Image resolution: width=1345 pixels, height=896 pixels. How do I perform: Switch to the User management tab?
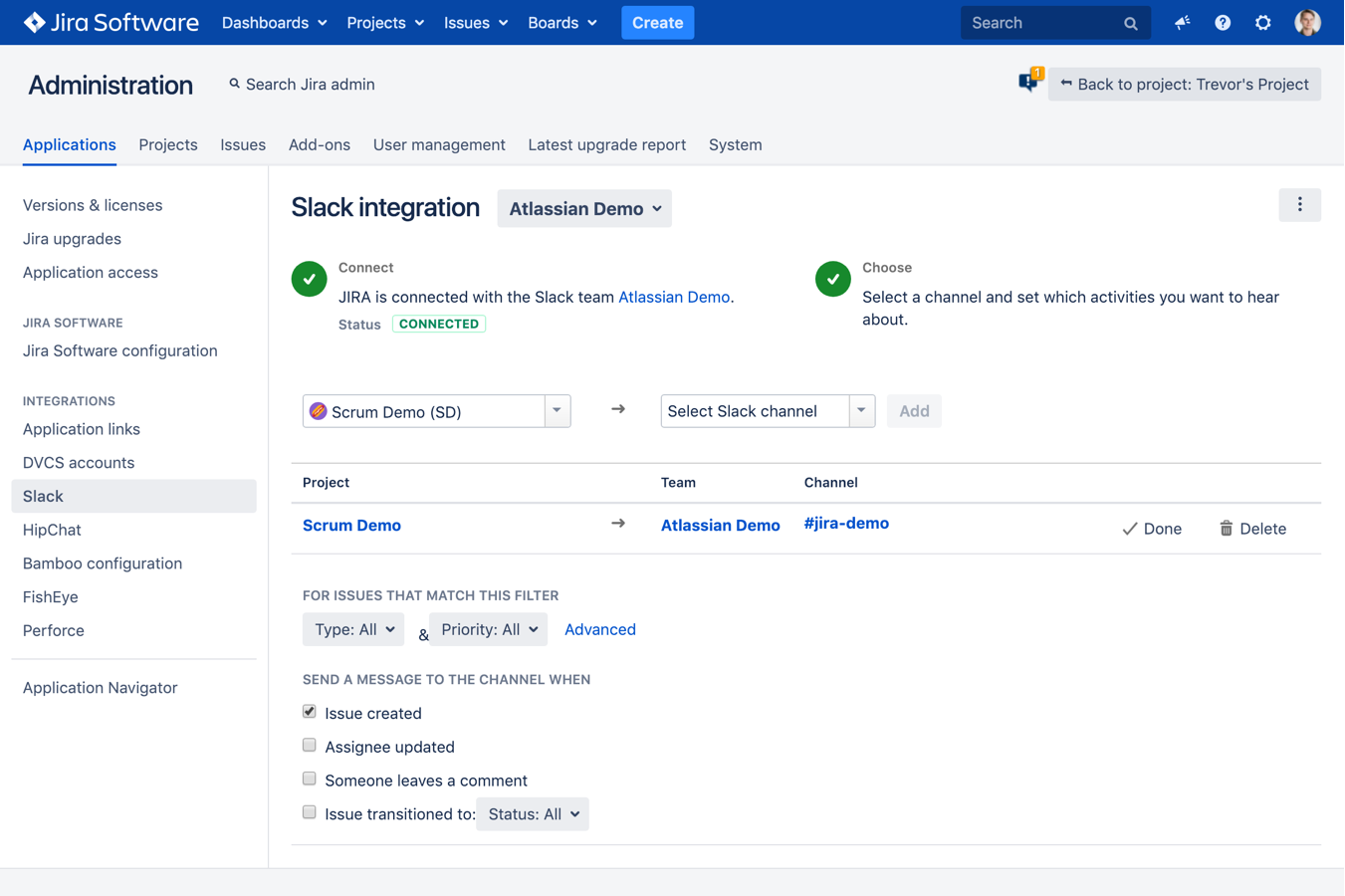(439, 145)
